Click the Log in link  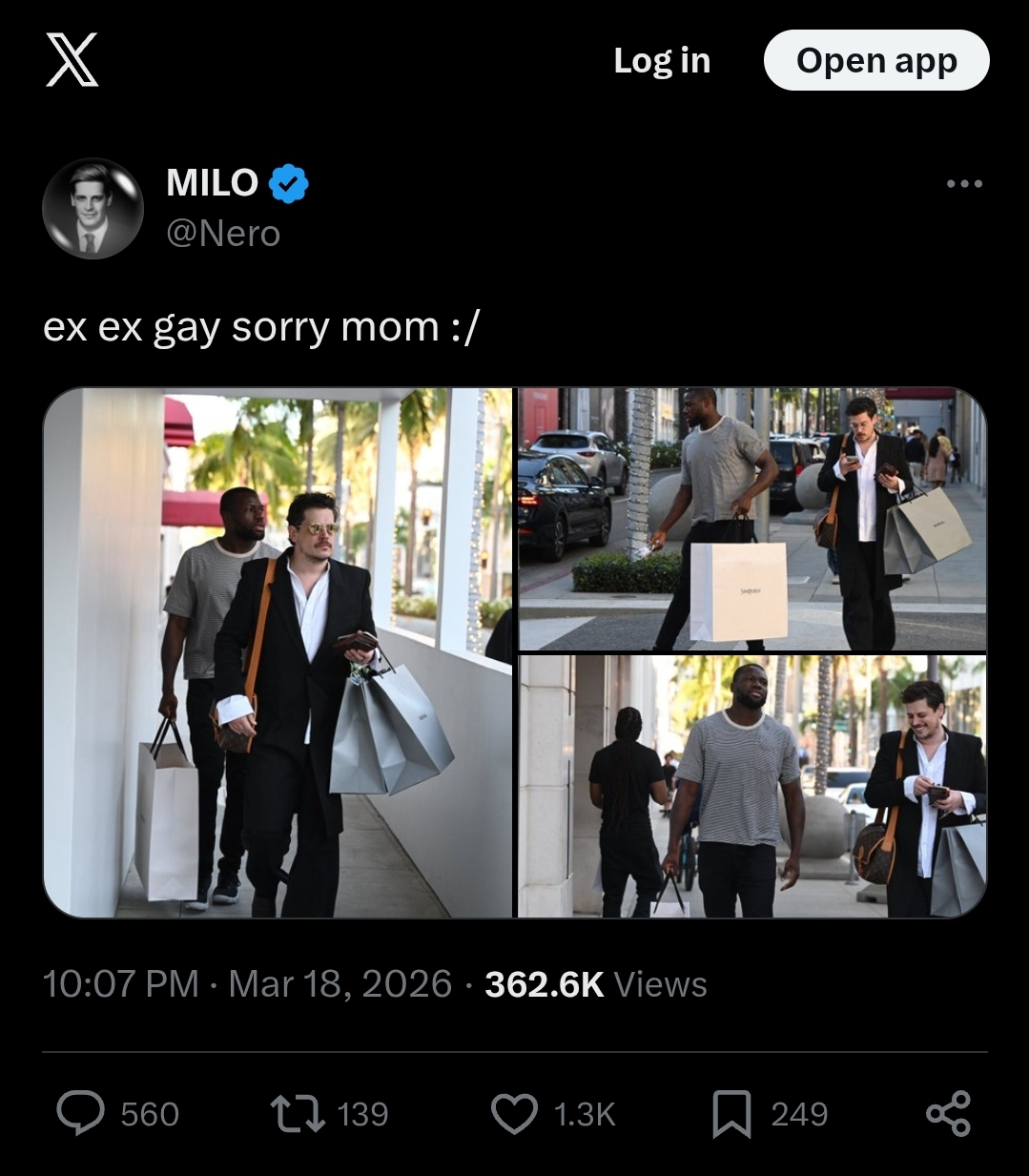(662, 60)
